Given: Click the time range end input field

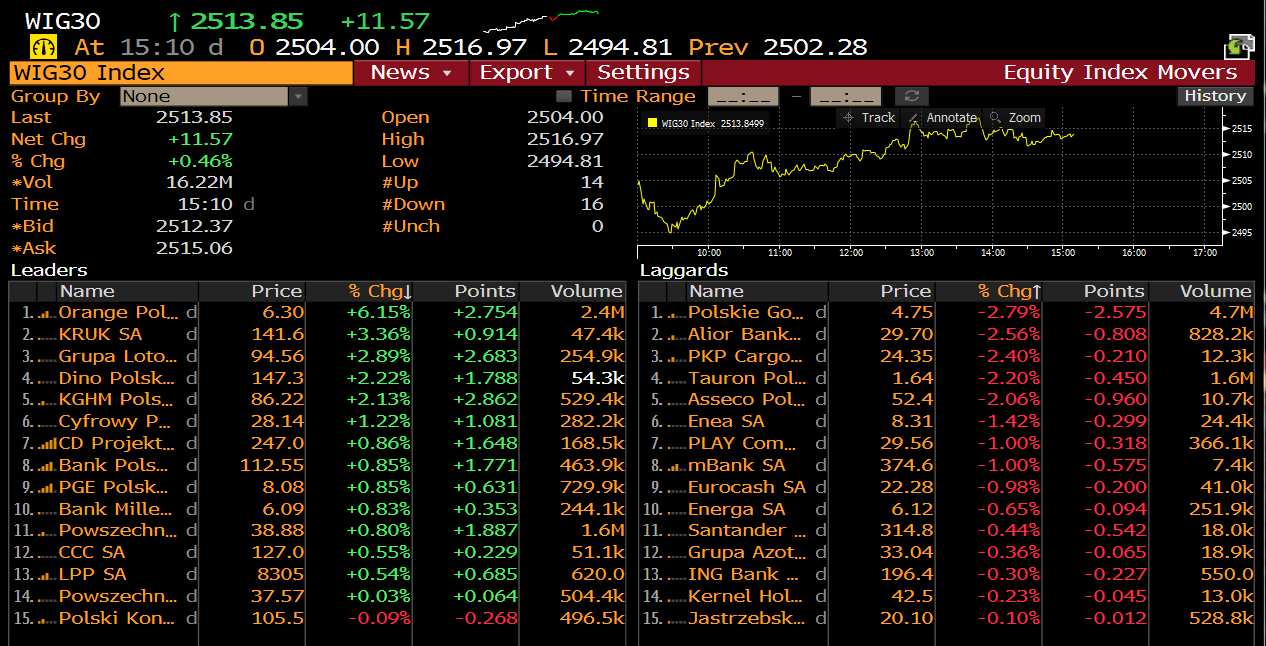Looking at the screenshot, I should tap(845, 97).
